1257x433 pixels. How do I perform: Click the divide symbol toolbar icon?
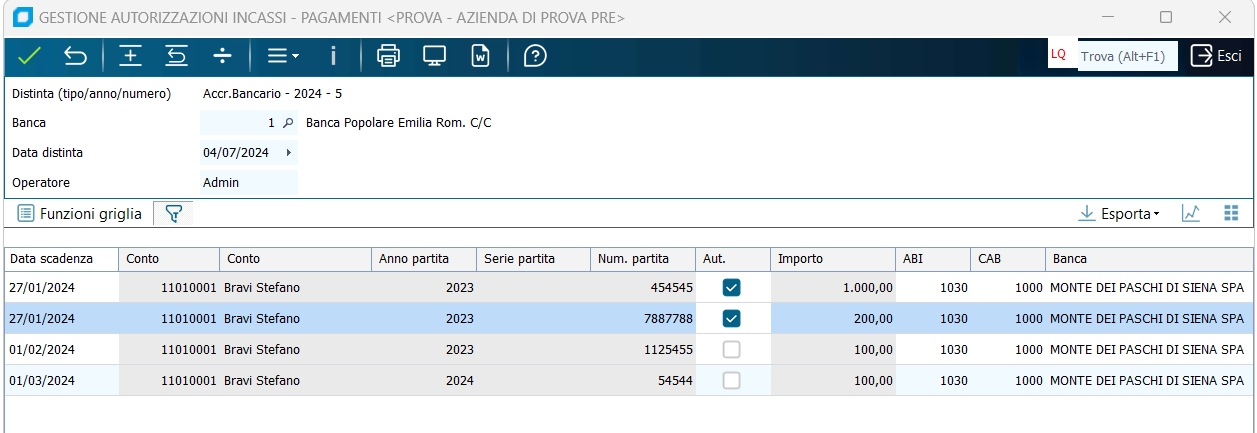coord(223,56)
